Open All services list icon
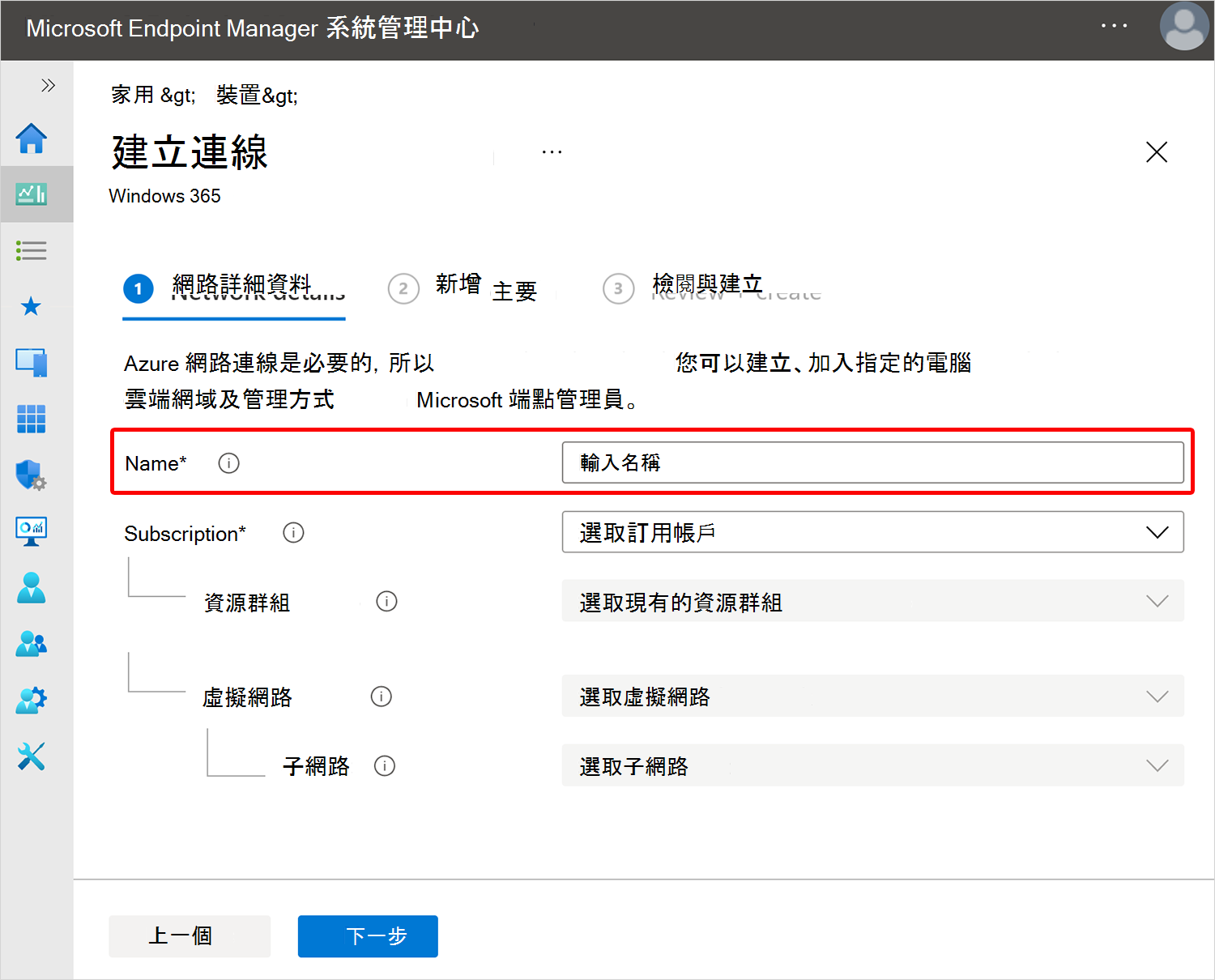This screenshot has height=980, width=1215. [32, 250]
